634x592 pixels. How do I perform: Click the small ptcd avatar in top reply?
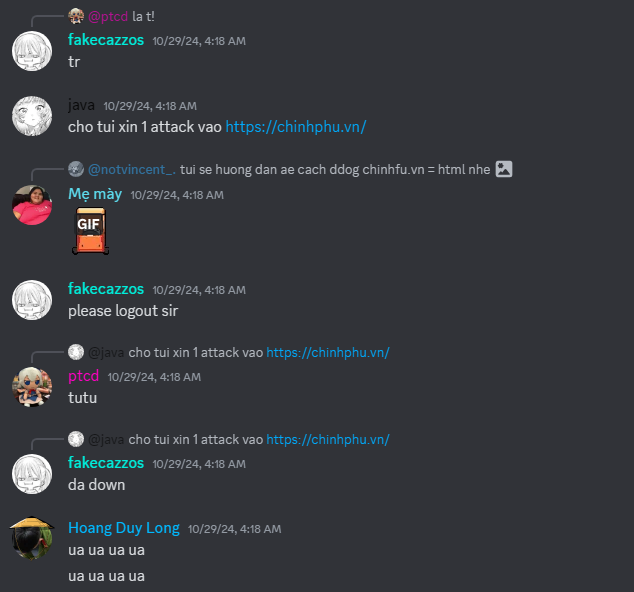click(x=76, y=16)
